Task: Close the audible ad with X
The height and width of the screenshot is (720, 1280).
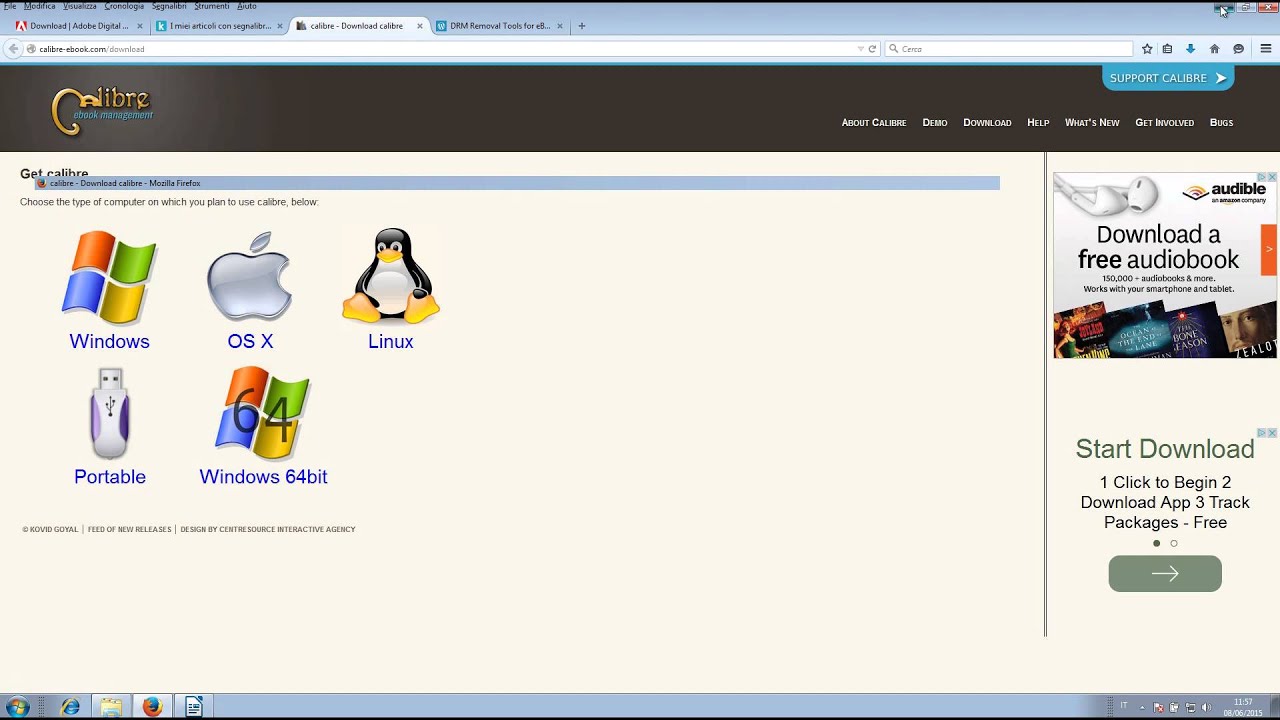Action: (x=1272, y=177)
